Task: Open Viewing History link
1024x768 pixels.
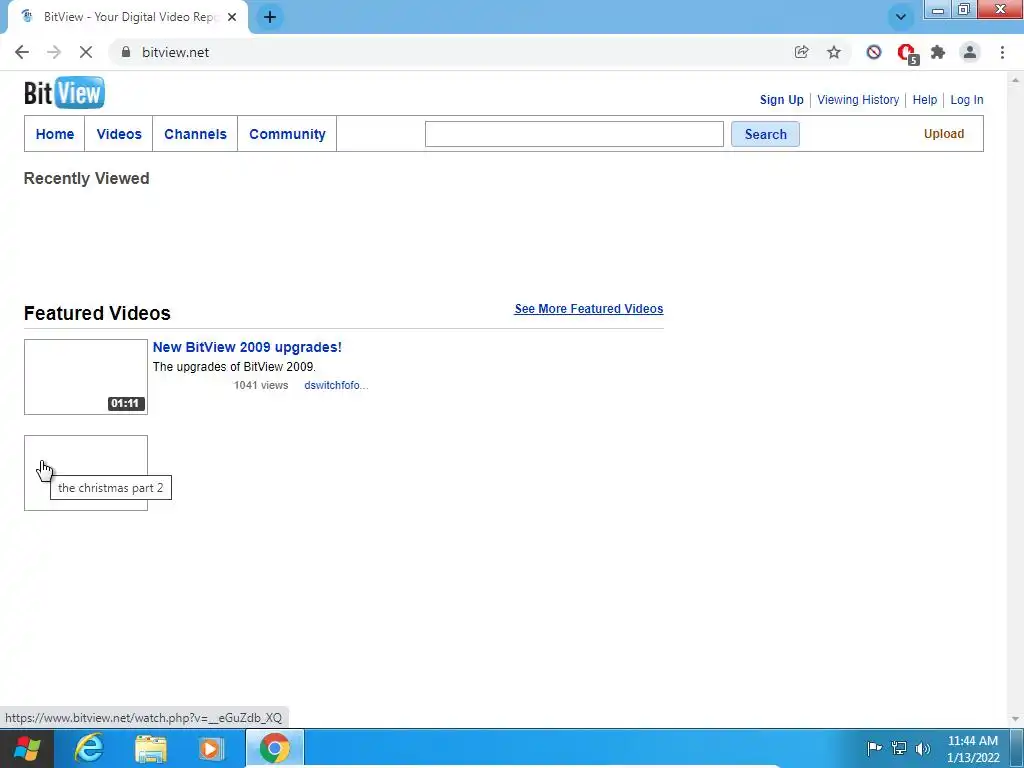Action: 858,100
